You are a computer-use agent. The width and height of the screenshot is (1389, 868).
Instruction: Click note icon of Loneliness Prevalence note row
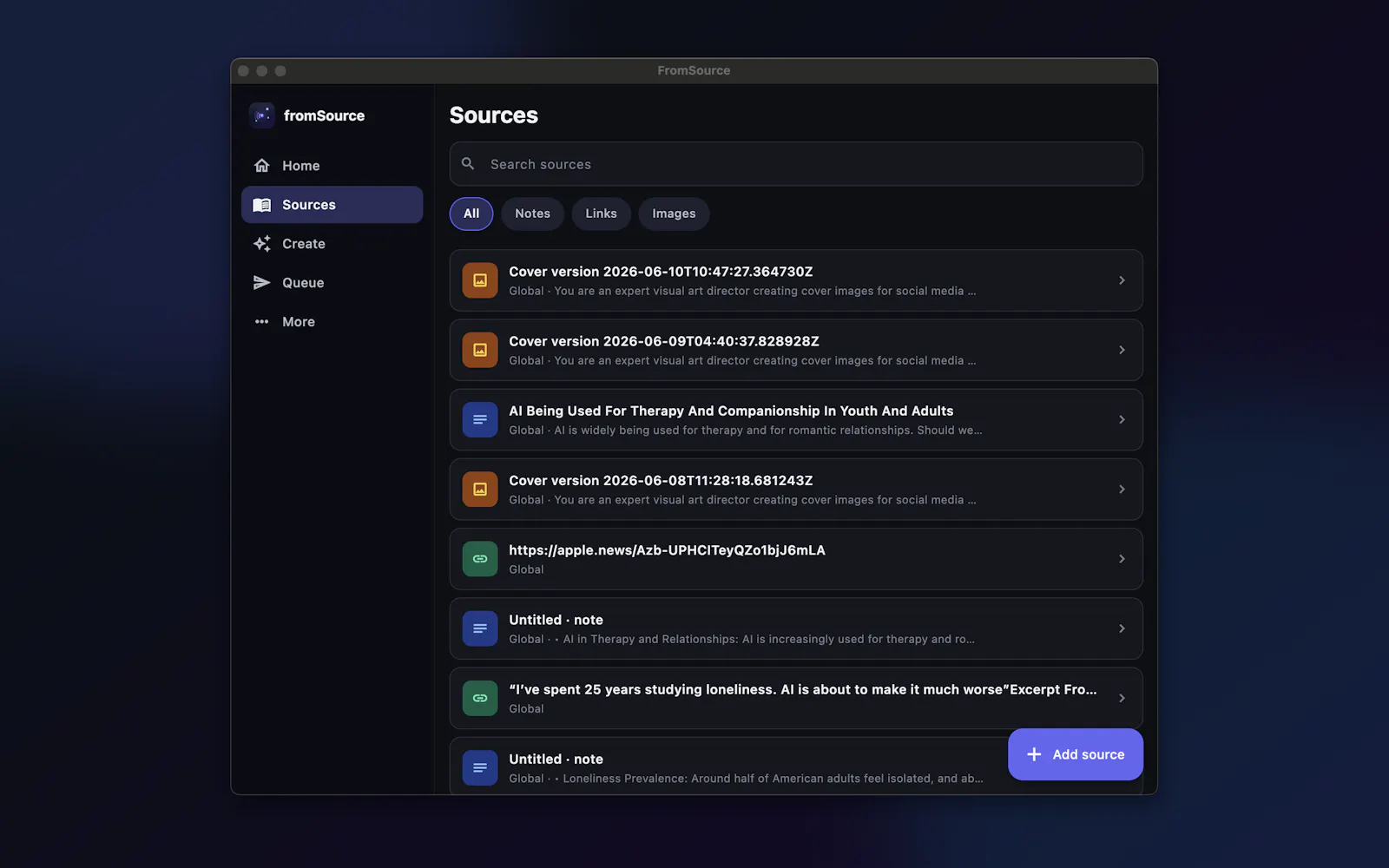coord(480,768)
